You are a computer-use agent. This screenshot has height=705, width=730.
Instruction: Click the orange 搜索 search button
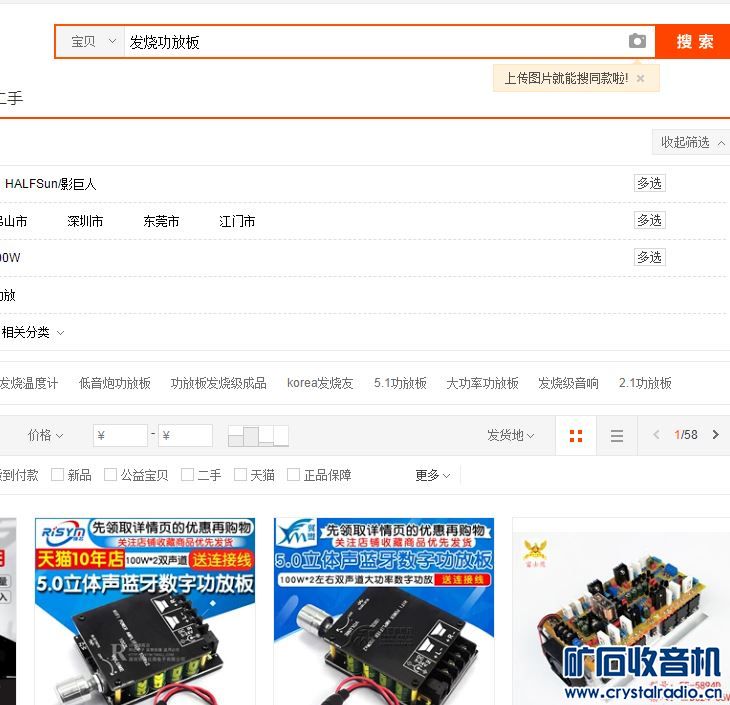[693, 41]
